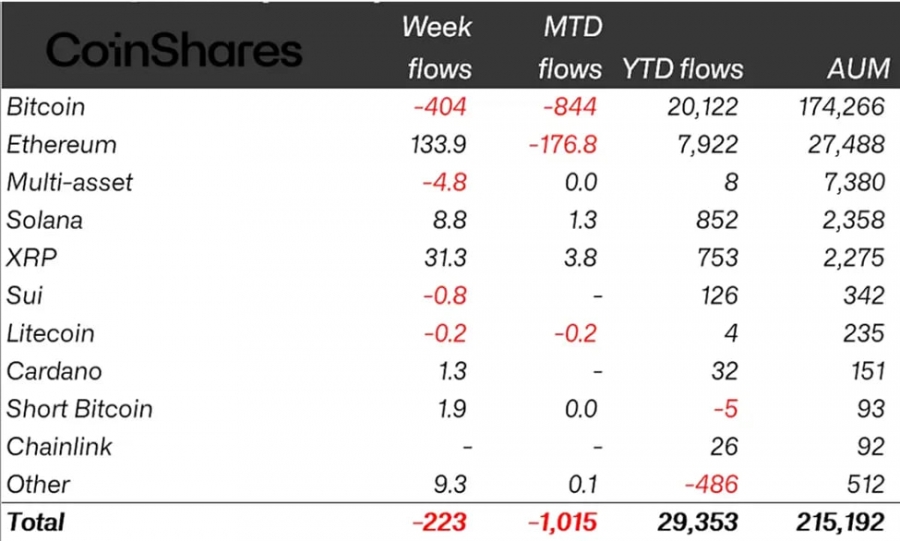Click the Ethereum row label
Screen dimensions: 900x541
61,145
